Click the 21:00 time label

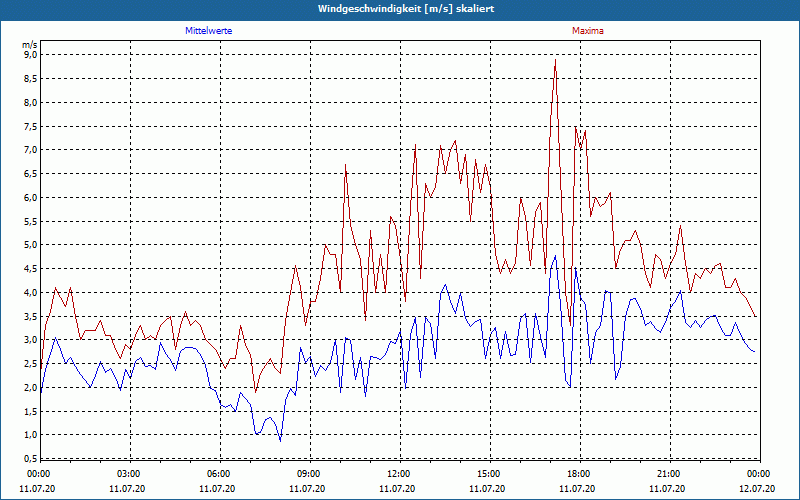[668, 474]
